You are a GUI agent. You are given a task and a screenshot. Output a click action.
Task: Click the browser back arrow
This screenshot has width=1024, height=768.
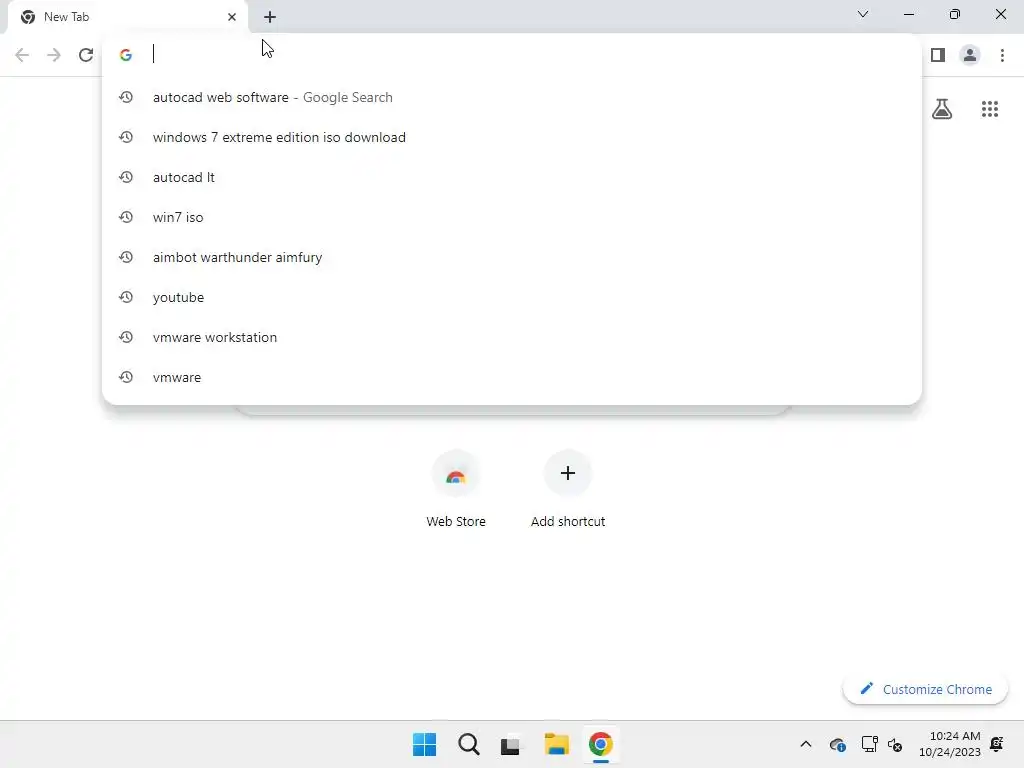(x=22, y=55)
